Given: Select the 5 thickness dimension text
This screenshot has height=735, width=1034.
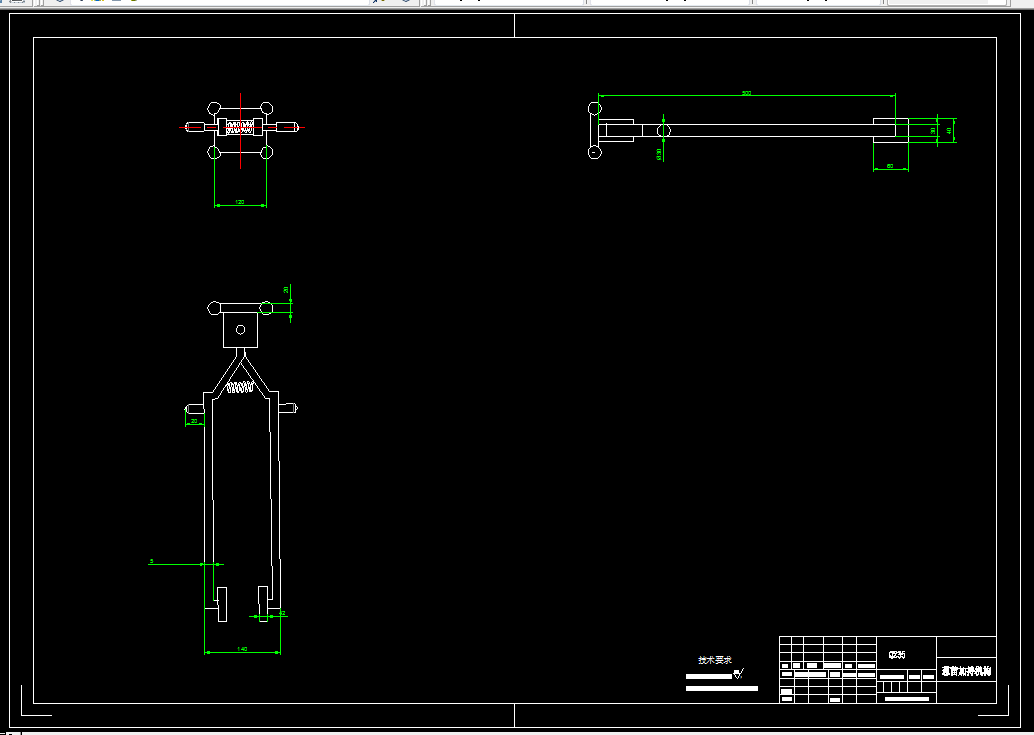Looking at the screenshot, I should (152, 561).
